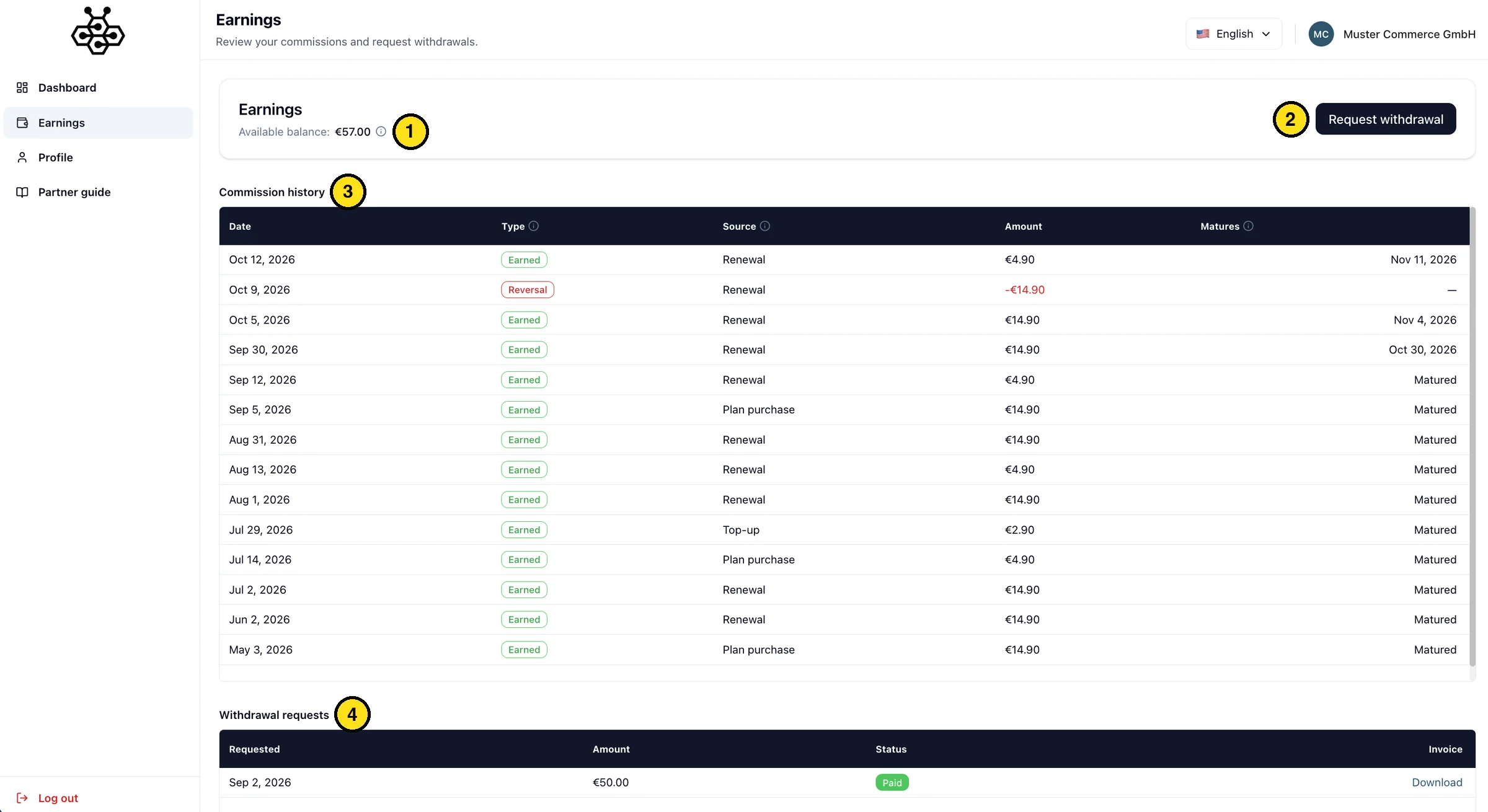This screenshot has width=1488, height=812.
Task: Click the €57.00 available balance value
Action: tap(353, 131)
